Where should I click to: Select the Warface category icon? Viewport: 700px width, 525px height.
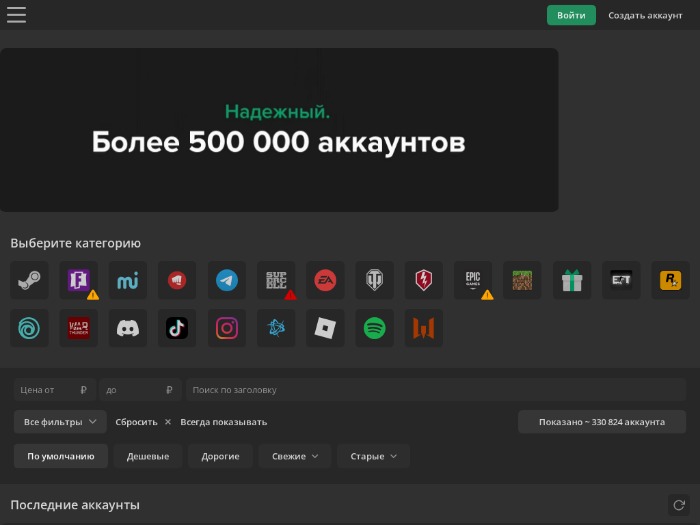coord(424,328)
